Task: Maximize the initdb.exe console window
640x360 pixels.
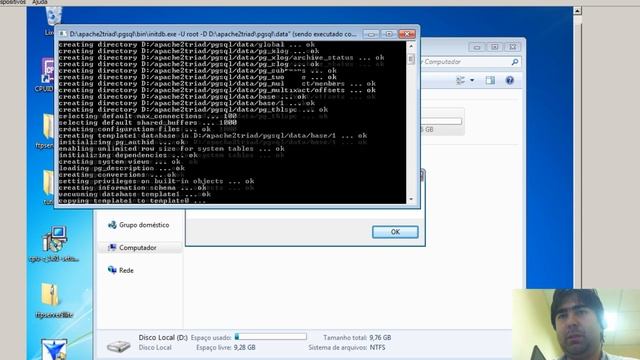Action: (389, 34)
